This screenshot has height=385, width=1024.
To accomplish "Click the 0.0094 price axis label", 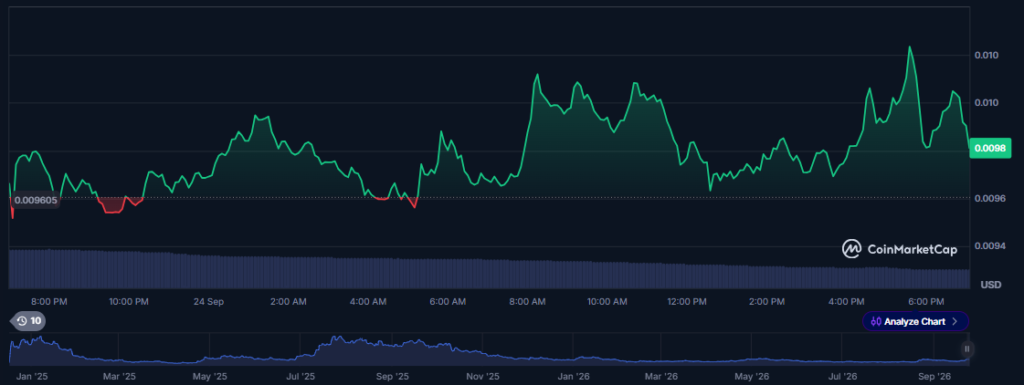I will point(990,246).
